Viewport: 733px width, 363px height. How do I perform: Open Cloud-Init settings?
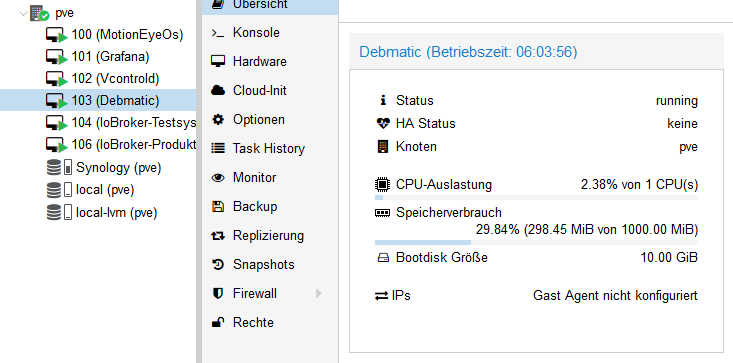pyautogui.click(x=270, y=91)
